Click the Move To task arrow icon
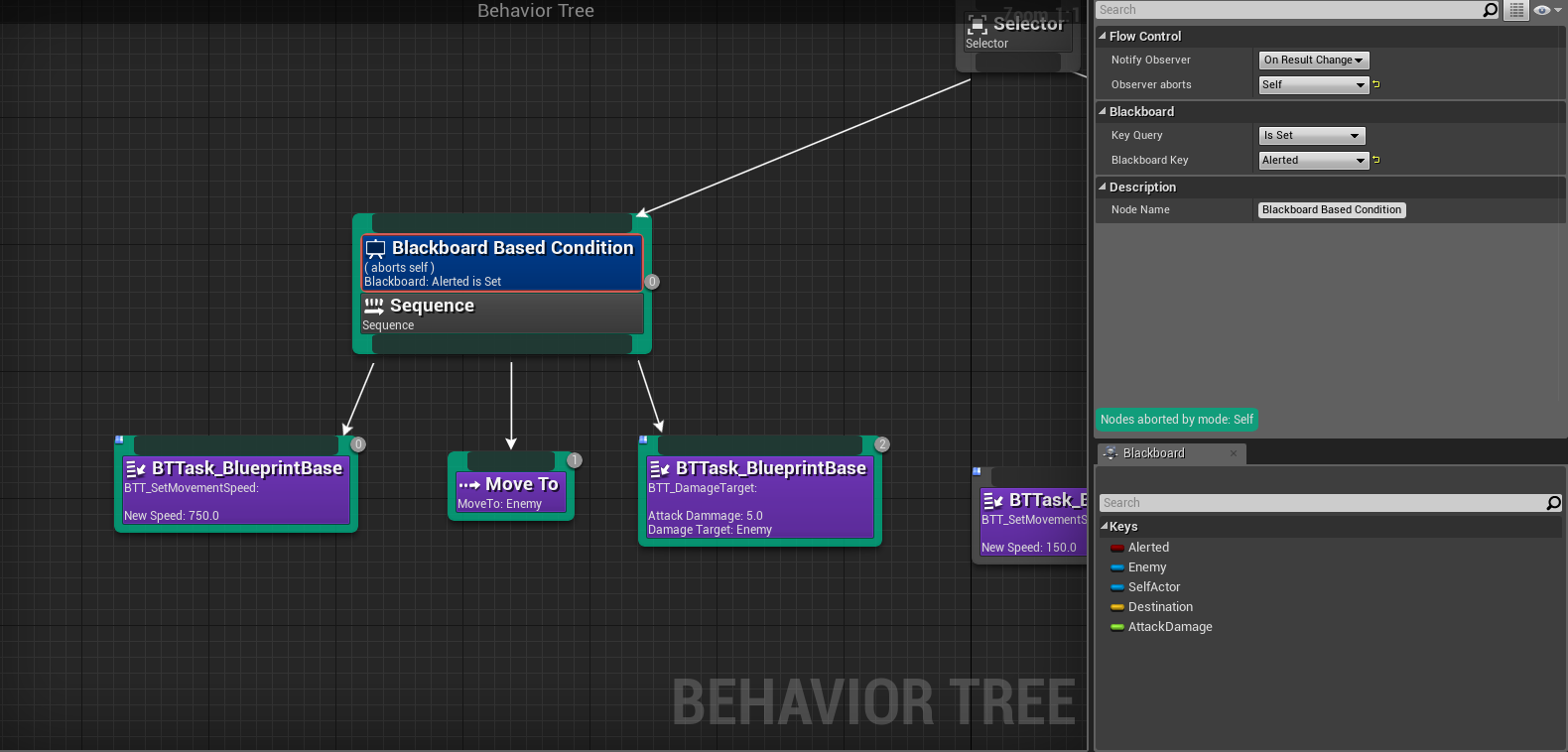The image size is (1568, 752). [469, 485]
